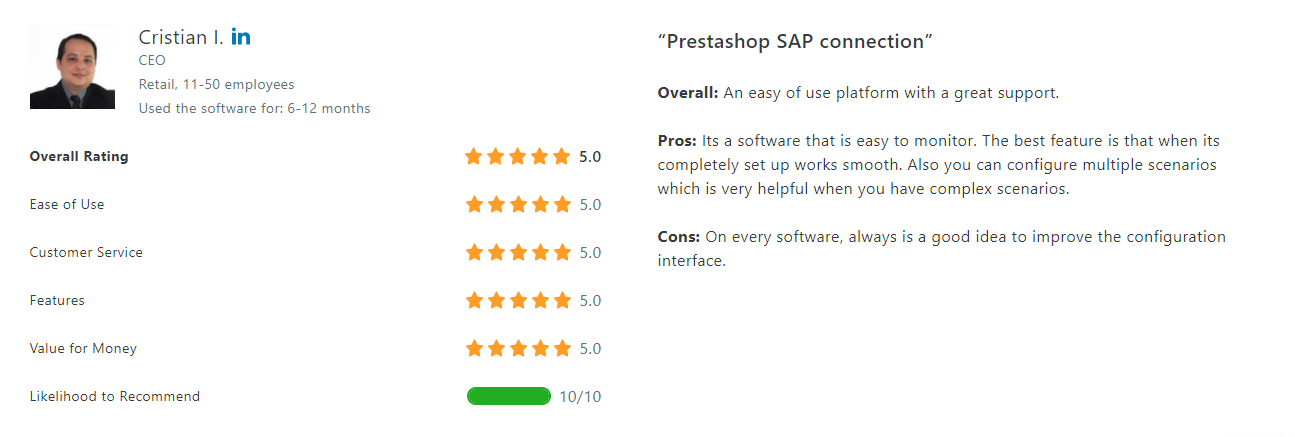Click the Overall Rating stars
Screen dimensions: 1295x437
pyautogui.click(x=518, y=157)
